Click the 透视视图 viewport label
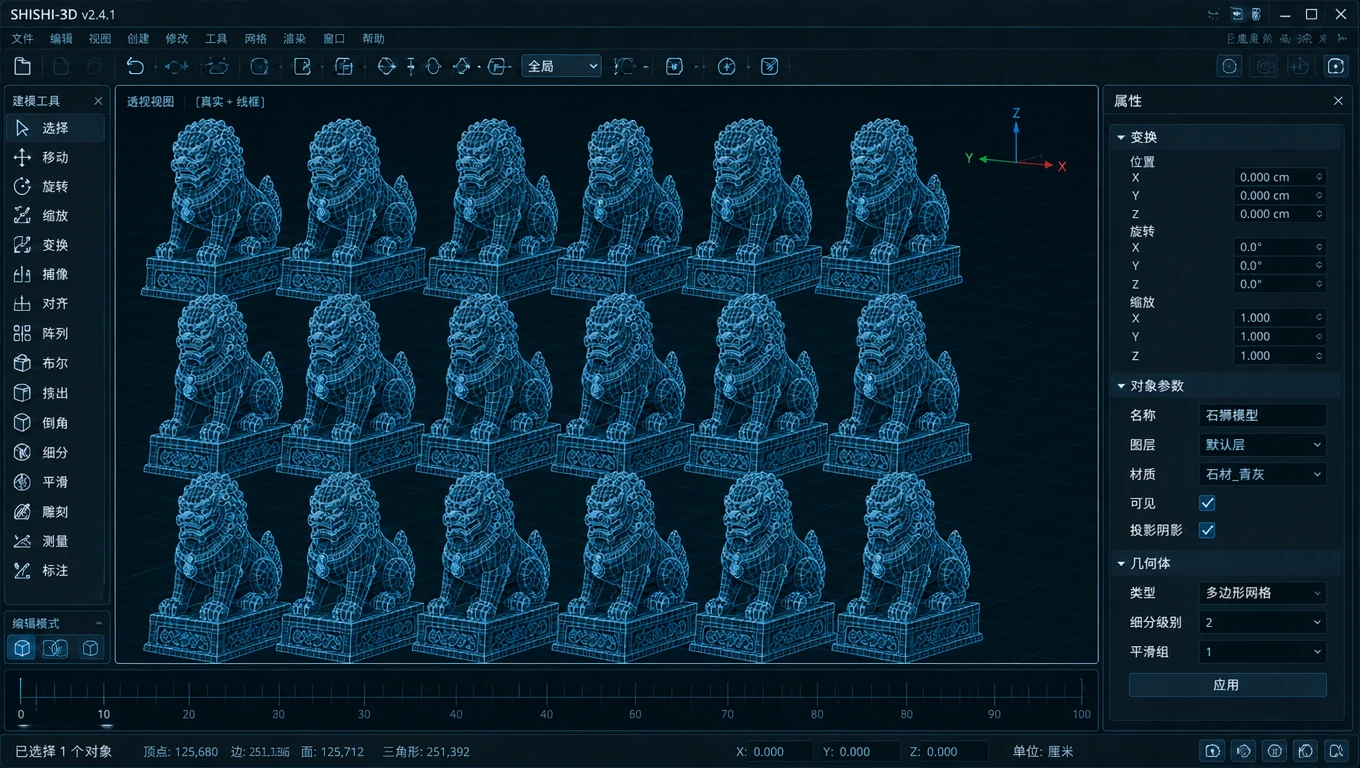This screenshot has width=1360, height=768. [150, 102]
